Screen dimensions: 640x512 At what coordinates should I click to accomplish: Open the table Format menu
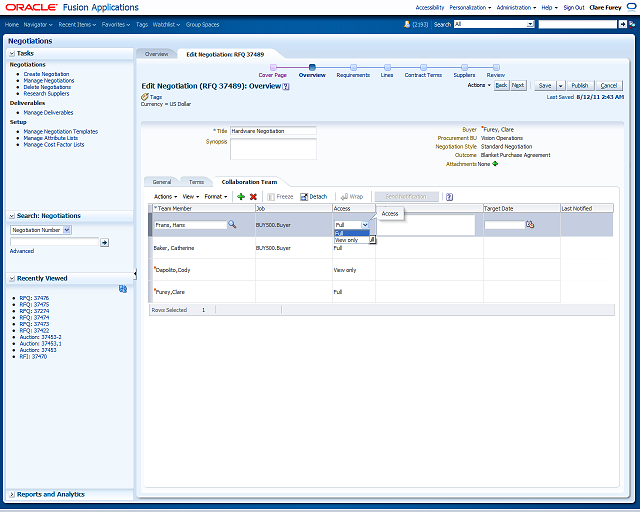tap(216, 197)
